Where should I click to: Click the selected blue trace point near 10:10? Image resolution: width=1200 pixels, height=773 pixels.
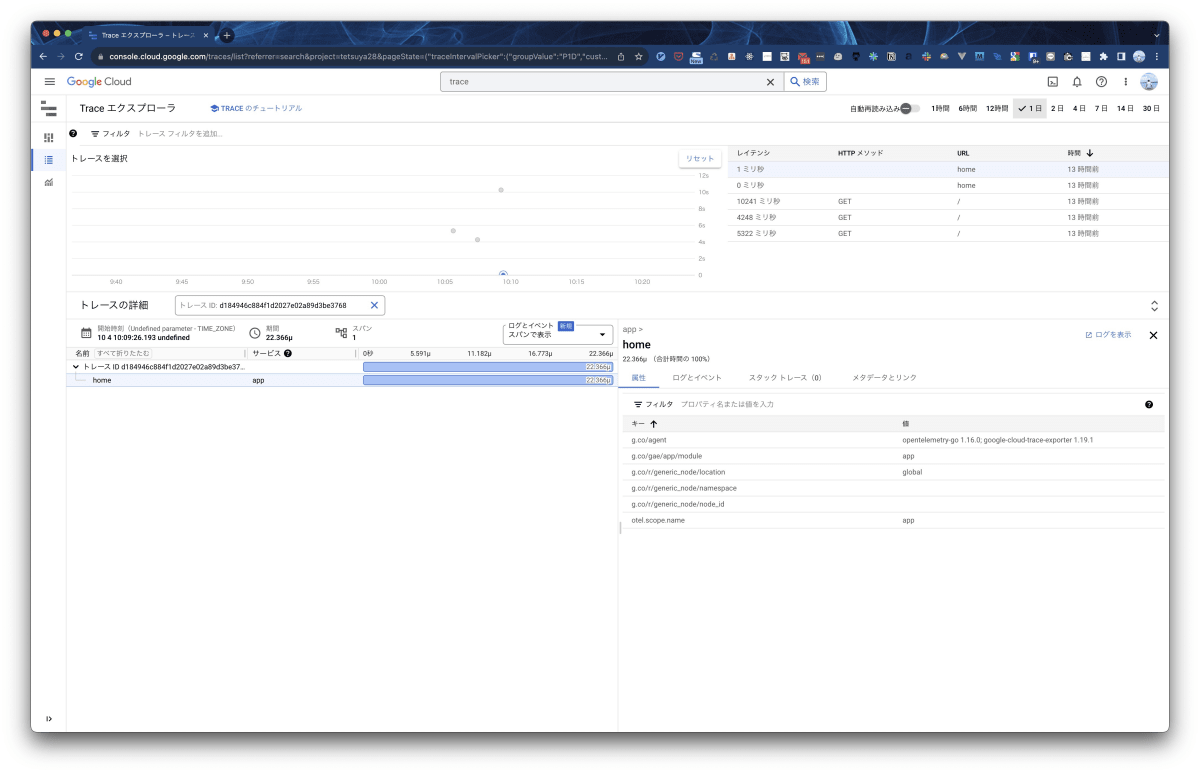[x=503, y=274]
